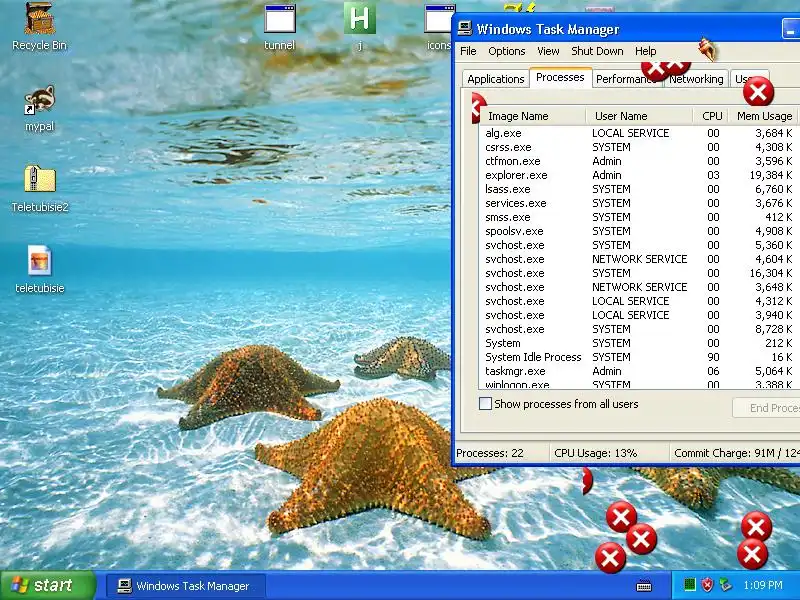Click the CPU Usage: 13% status text

[x=595, y=453]
